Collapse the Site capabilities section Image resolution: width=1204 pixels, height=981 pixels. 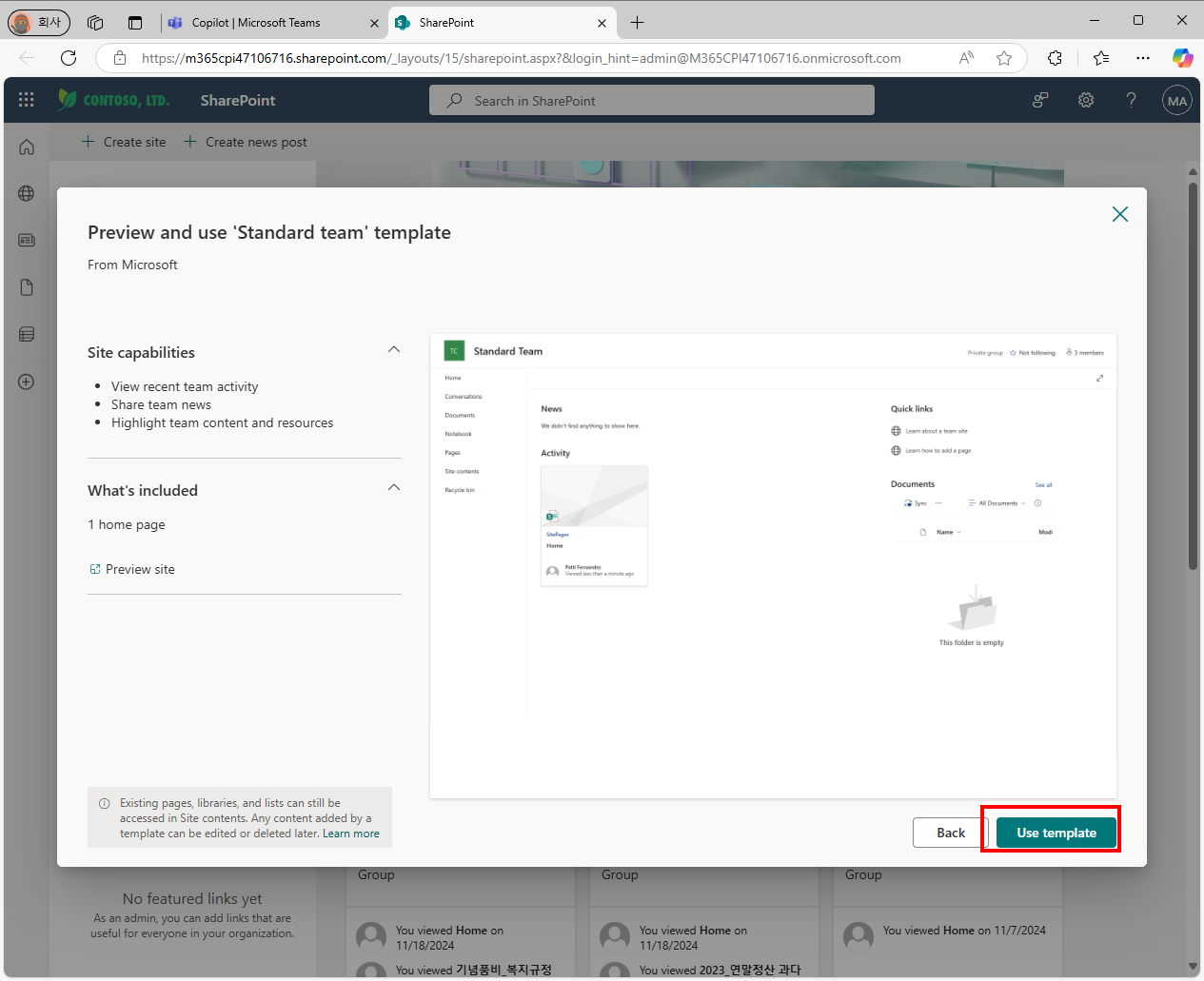[x=394, y=350]
